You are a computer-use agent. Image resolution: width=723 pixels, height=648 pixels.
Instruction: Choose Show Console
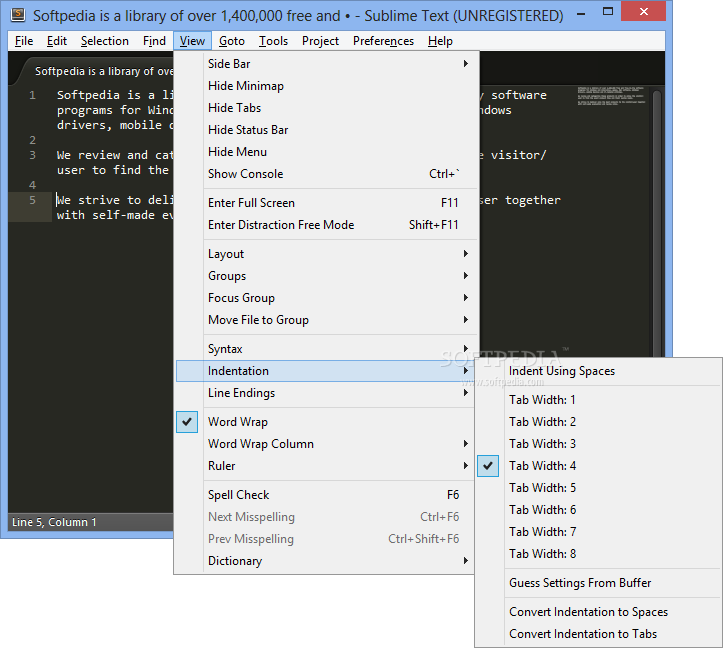point(326,174)
